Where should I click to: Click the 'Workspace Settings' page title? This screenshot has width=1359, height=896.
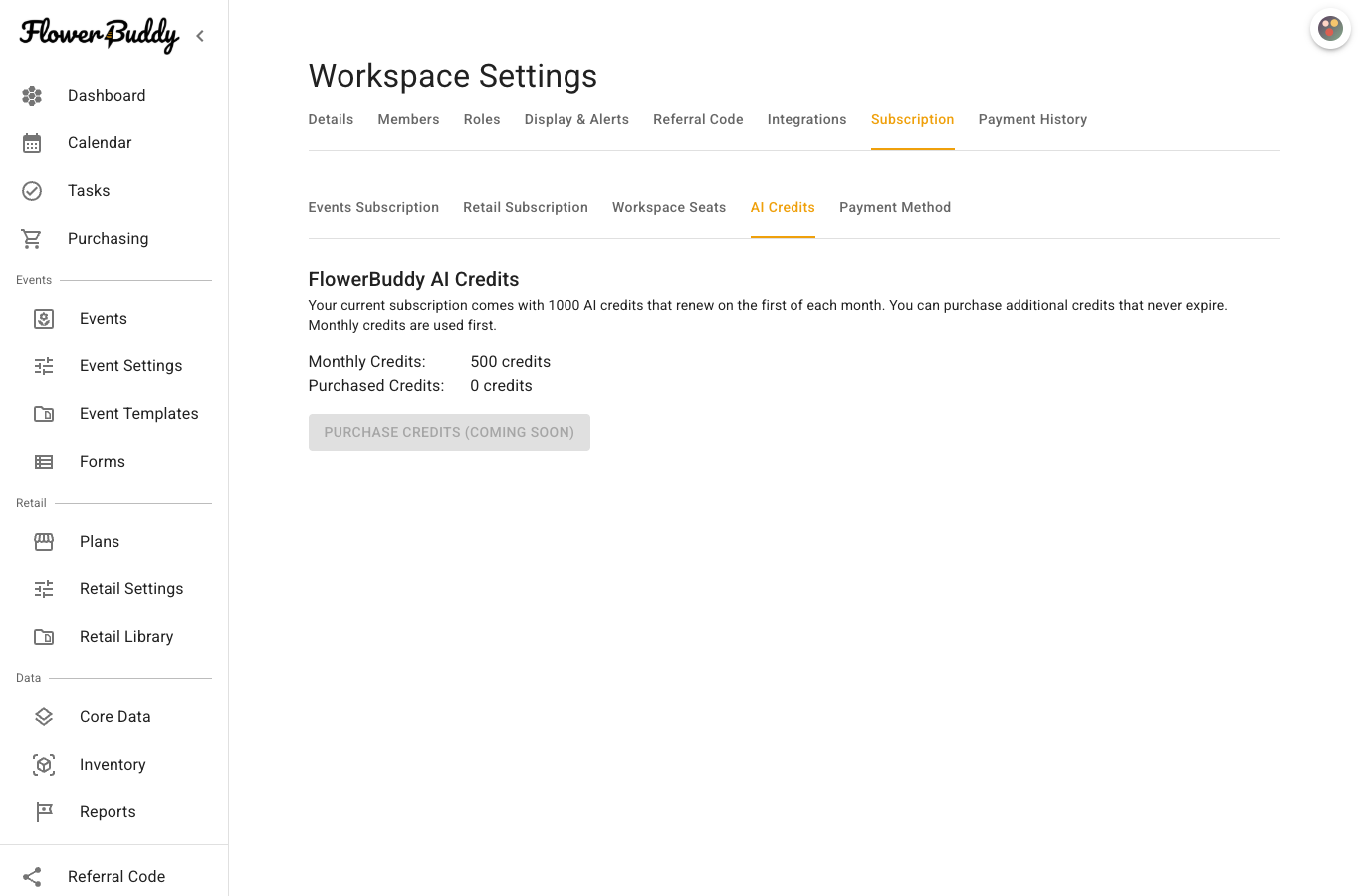453,76
